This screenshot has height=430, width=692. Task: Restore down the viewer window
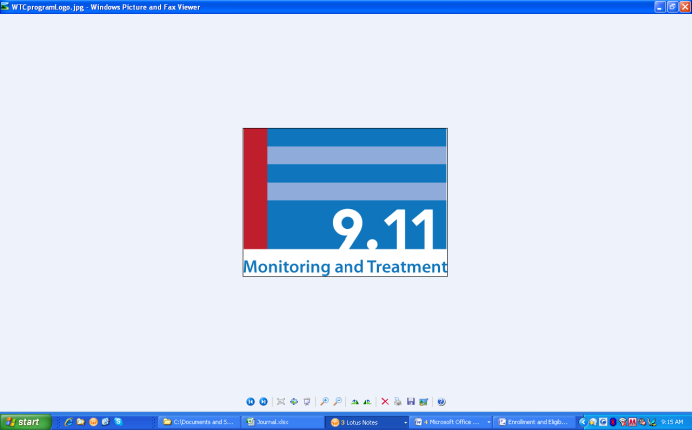672,7
